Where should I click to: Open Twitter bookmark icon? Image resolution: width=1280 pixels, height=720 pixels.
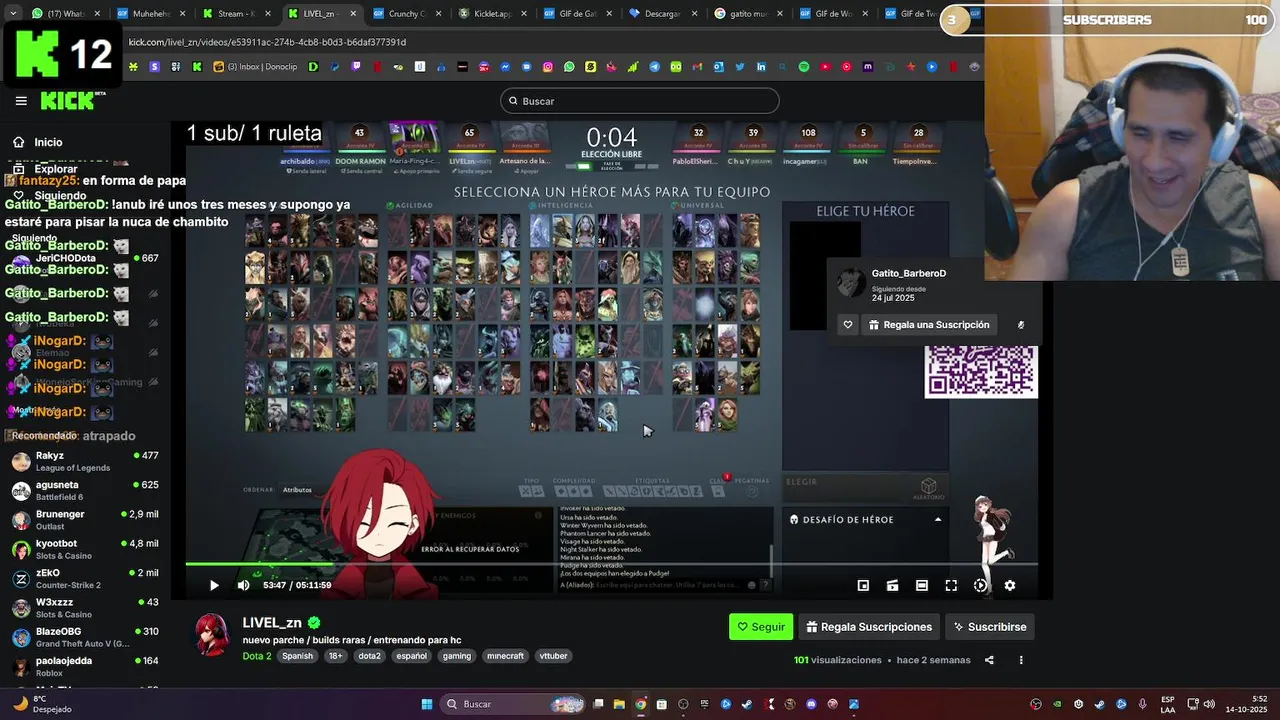tap(740, 67)
